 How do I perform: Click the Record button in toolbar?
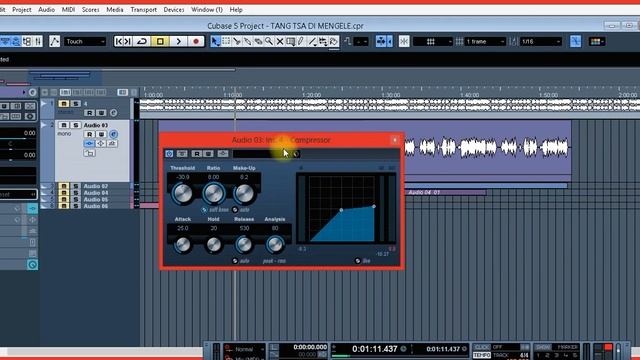tap(196, 41)
